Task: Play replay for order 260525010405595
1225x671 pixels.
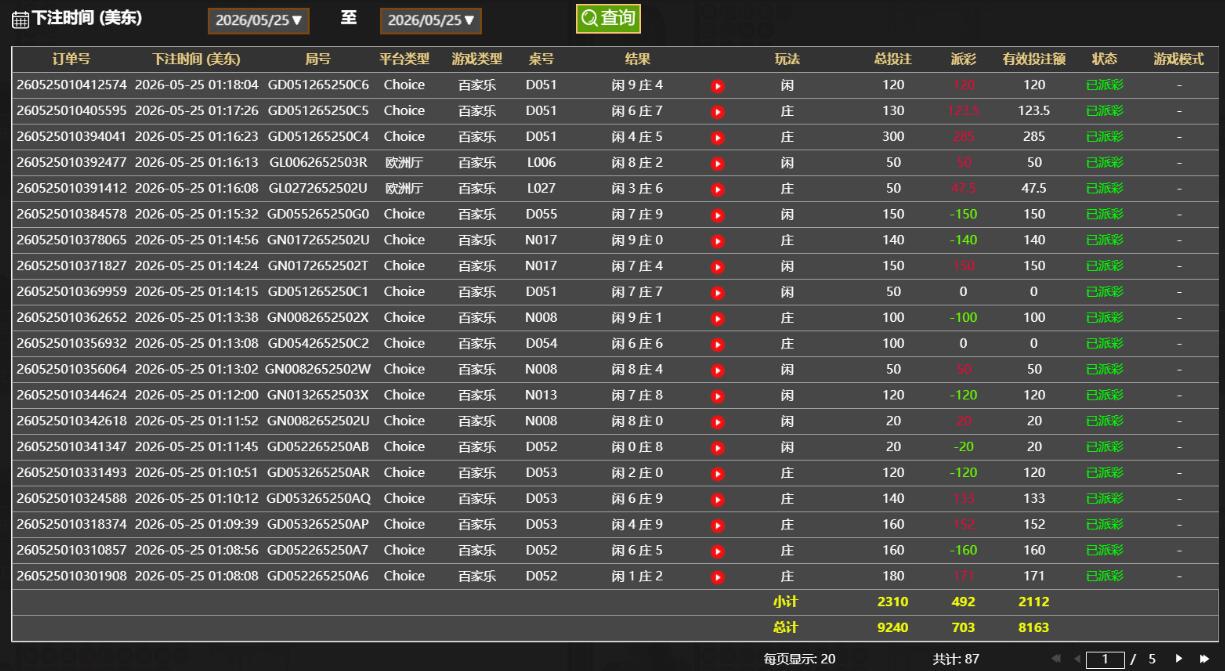Action: pyautogui.click(x=717, y=112)
